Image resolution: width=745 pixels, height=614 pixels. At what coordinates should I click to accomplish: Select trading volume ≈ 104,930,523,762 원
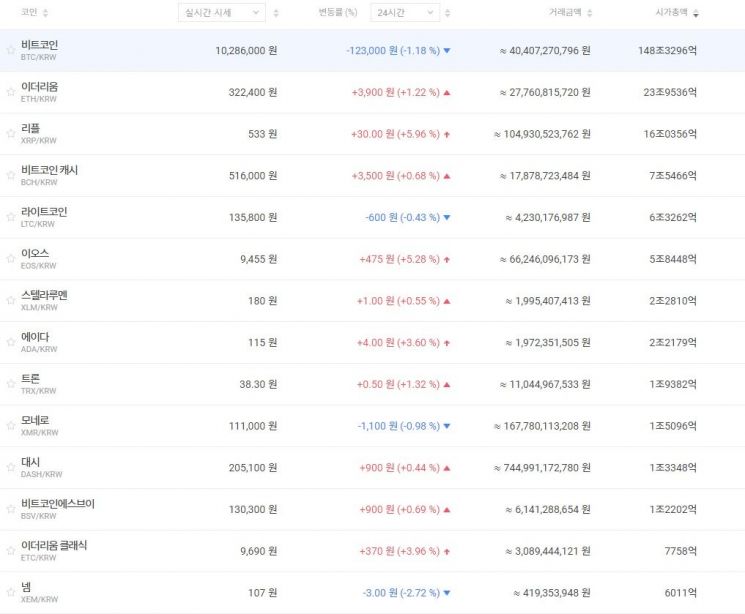pos(542,134)
